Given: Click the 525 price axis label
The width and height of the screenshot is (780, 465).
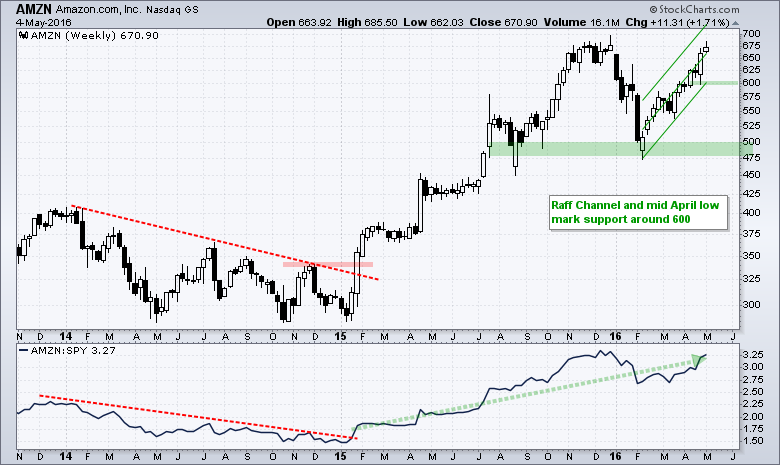Looking at the screenshot, I should pyautogui.click(x=751, y=125).
